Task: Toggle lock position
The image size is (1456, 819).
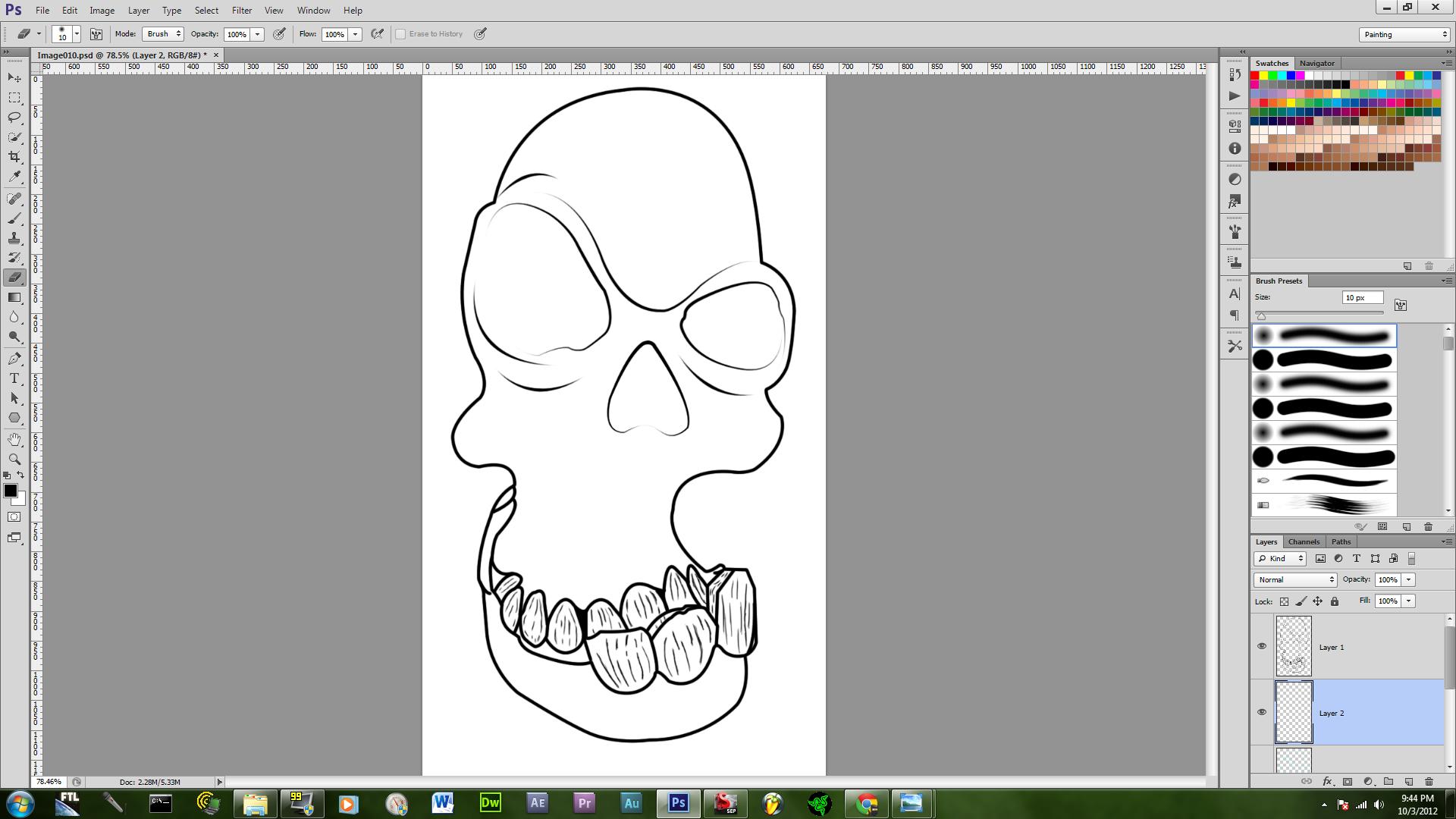Action: pos(1318,601)
